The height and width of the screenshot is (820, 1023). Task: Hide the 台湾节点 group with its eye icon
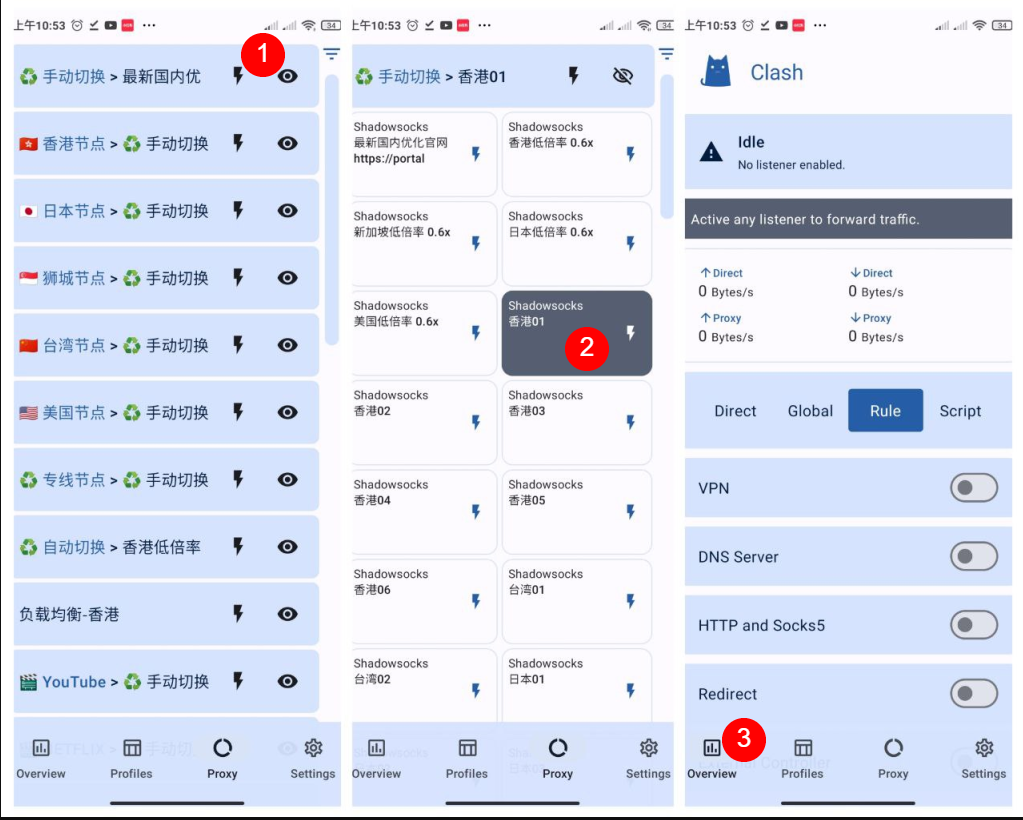[287, 345]
